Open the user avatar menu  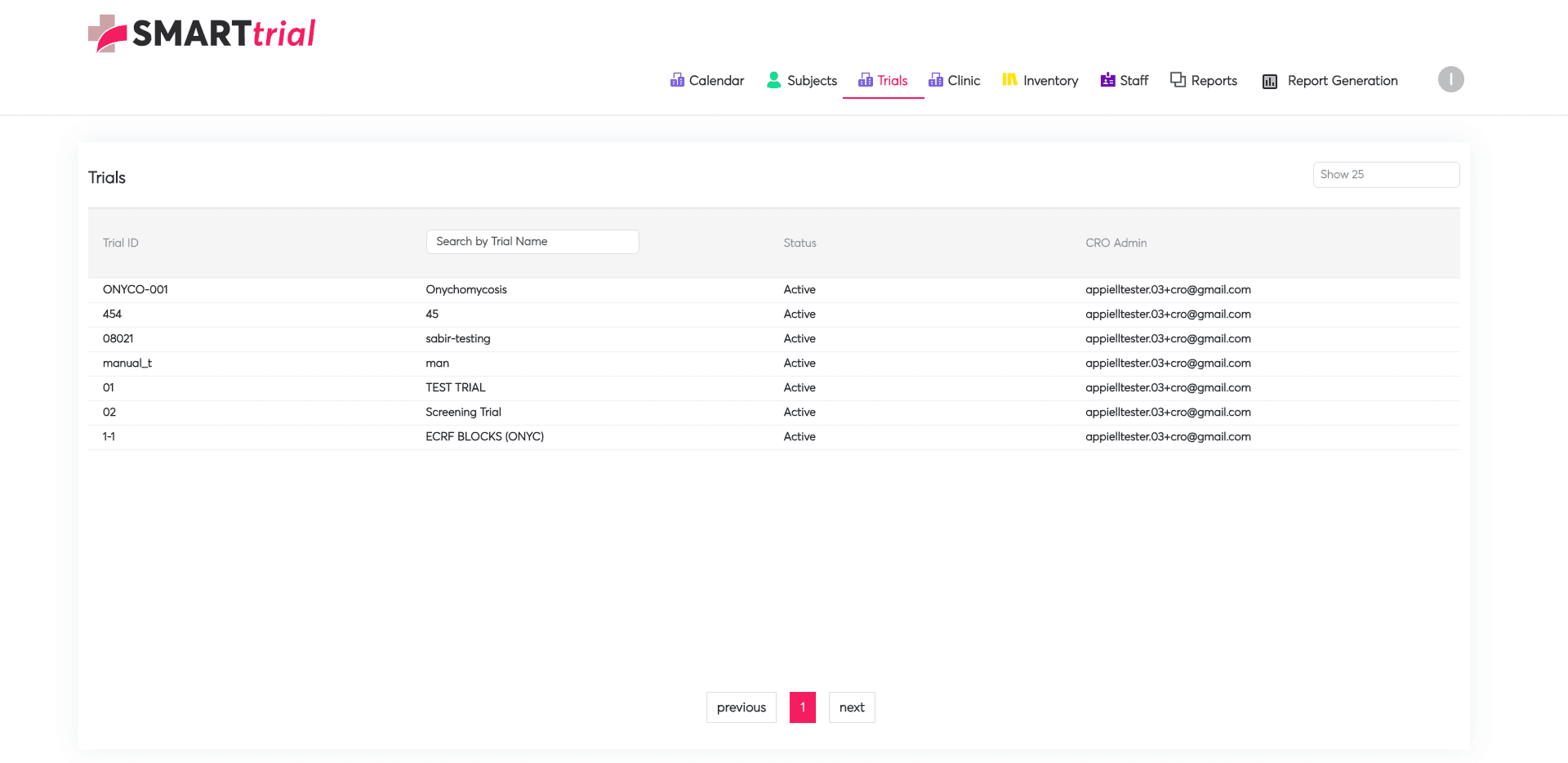click(x=1450, y=79)
